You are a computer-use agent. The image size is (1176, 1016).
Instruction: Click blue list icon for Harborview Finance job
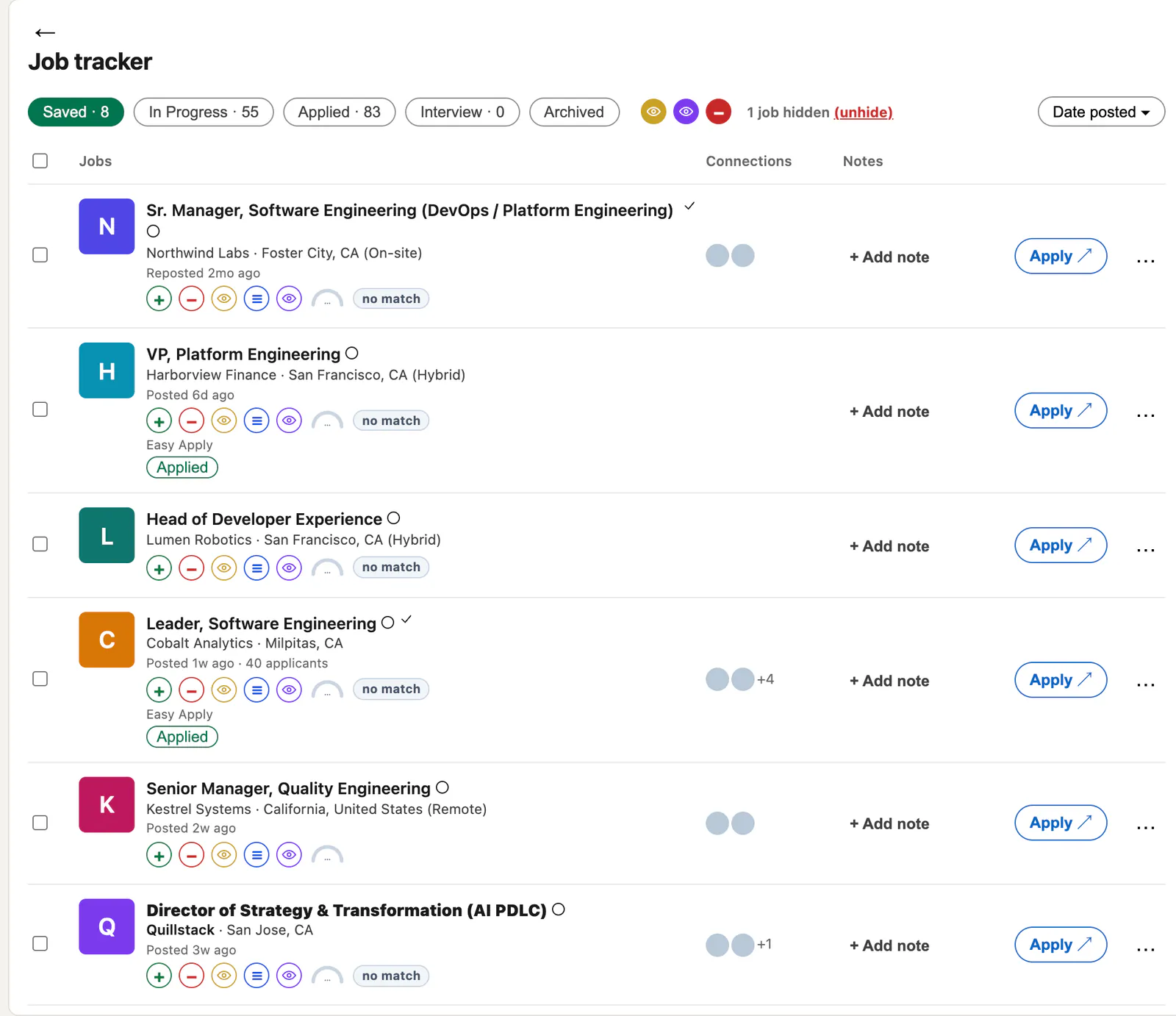[x=257, y=421]
